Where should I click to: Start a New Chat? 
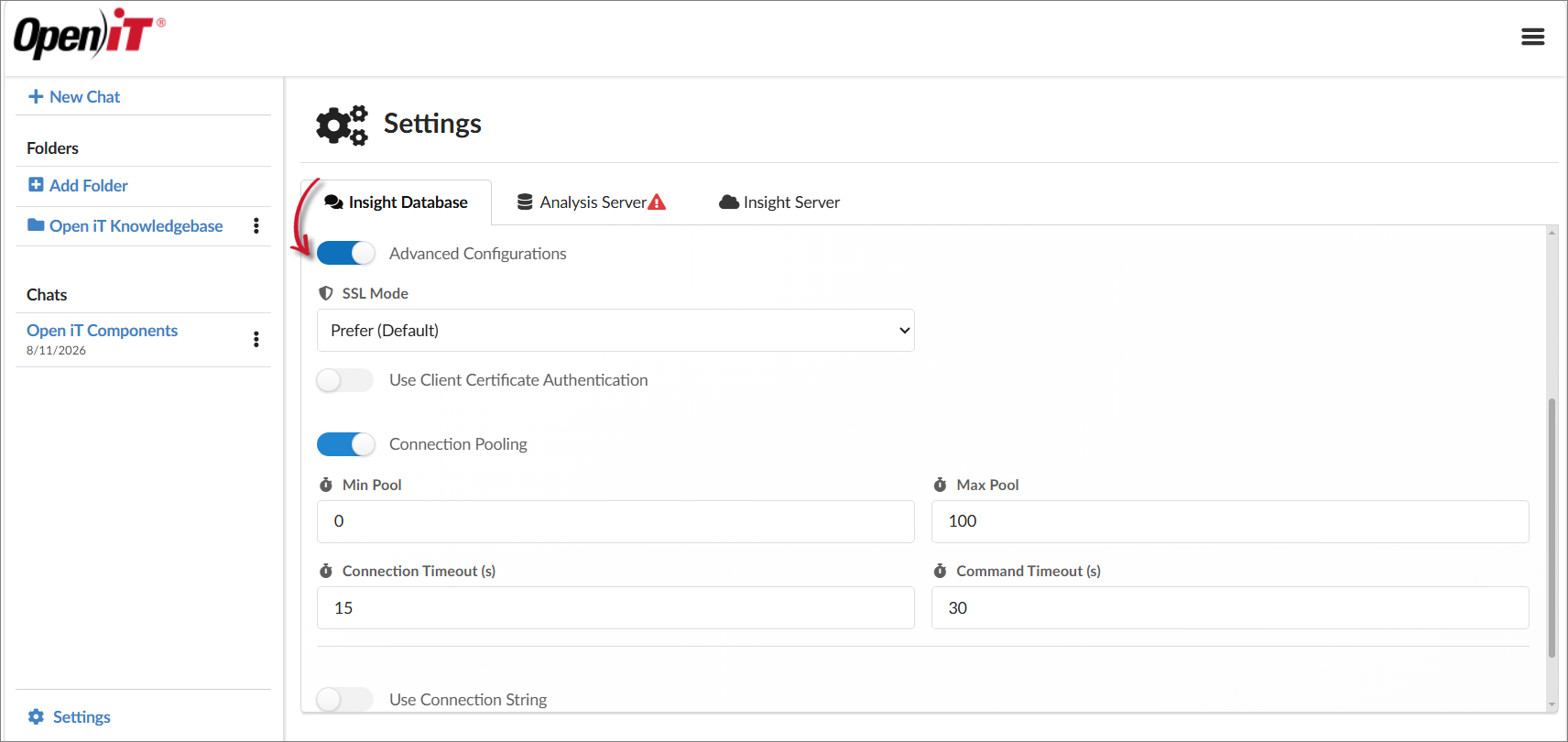(74, 96)
